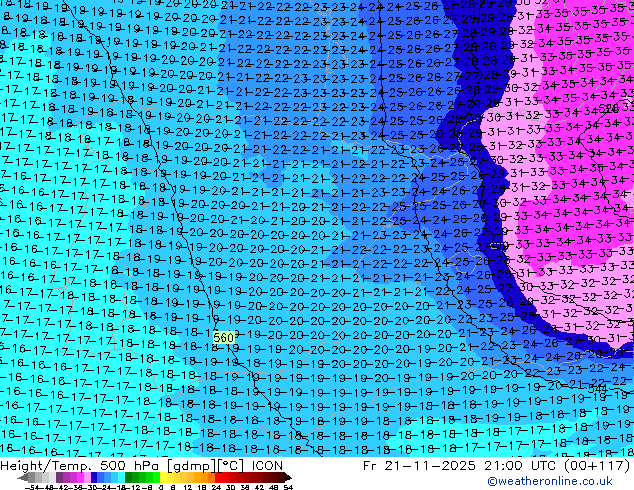
Task: Click the magenta legend segment near -36
Action: pyautogui.click(x=80, y=477)
